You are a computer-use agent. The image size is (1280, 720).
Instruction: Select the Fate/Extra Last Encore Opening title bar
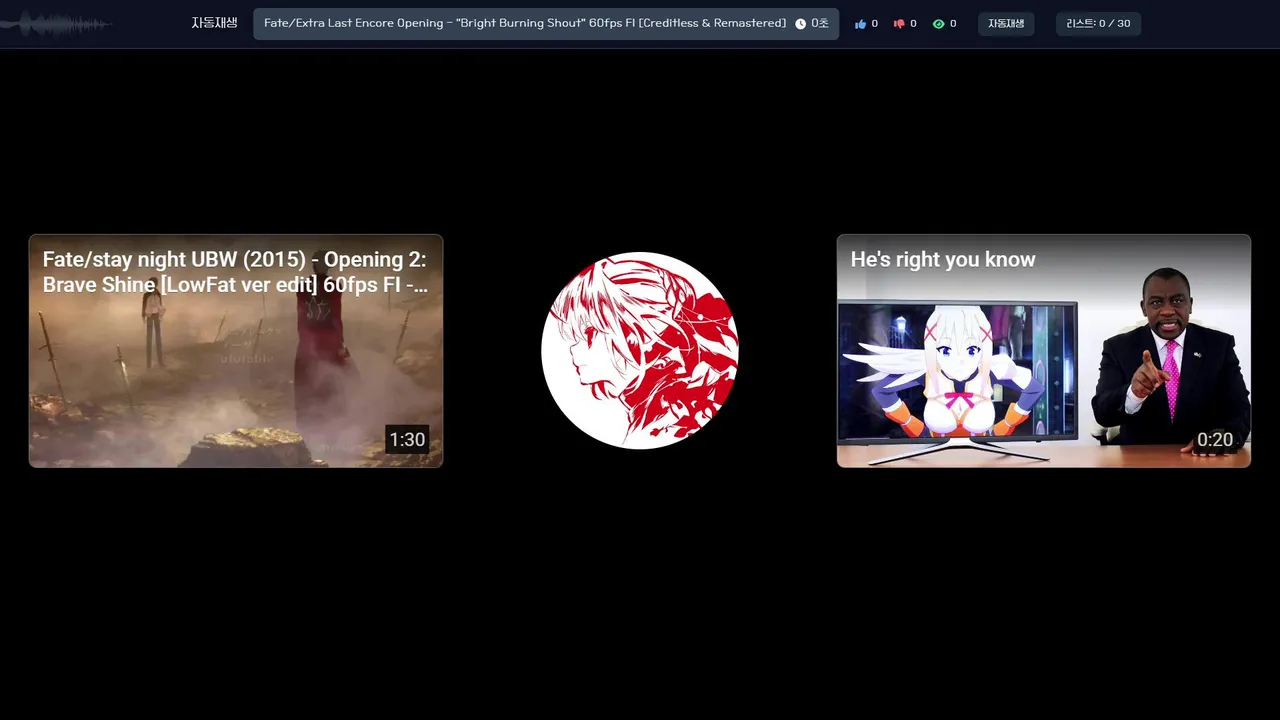point(546,24)
